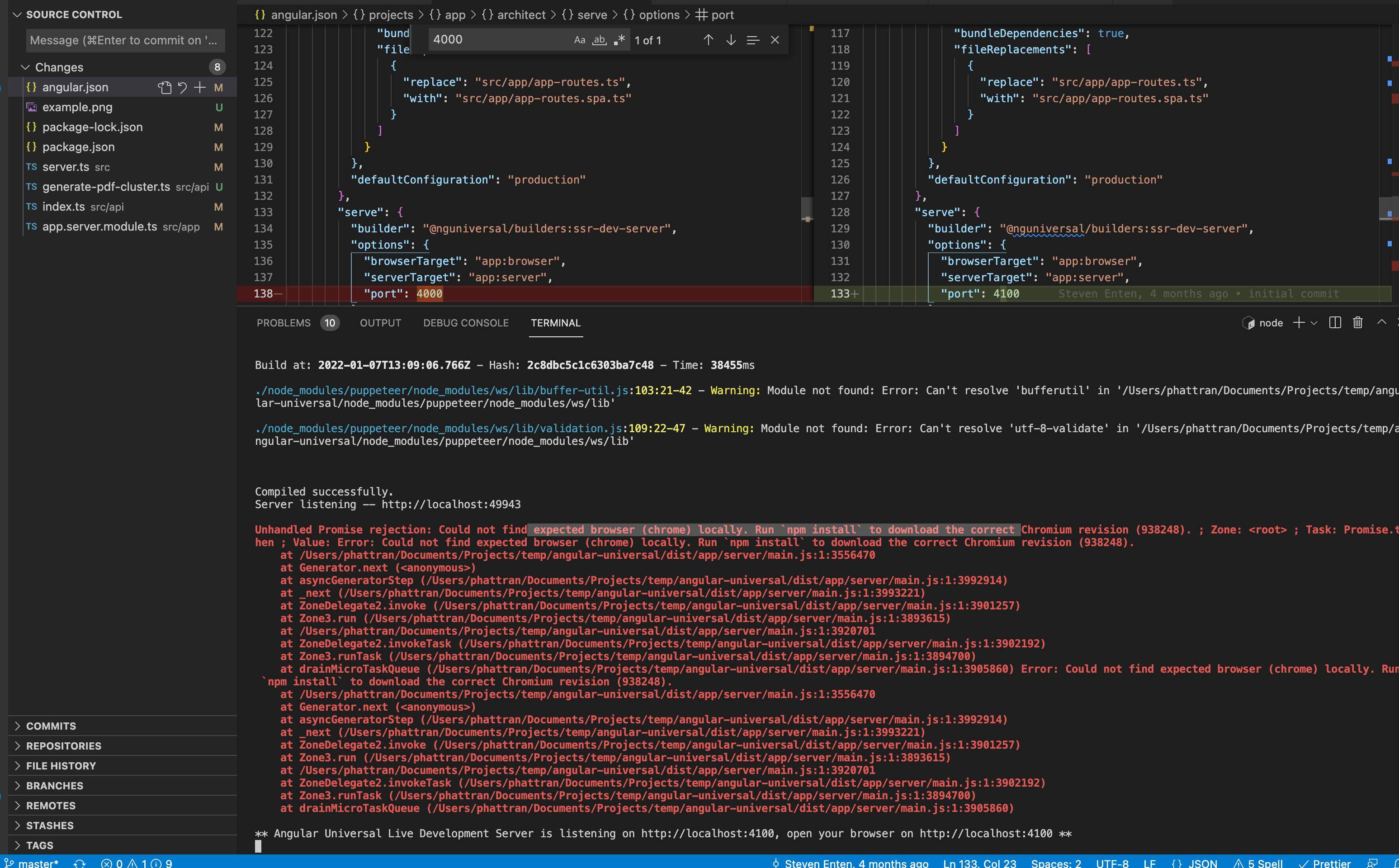Go to next match in find widget
This screenshot has width=1399, height=868.
(731, 40)
